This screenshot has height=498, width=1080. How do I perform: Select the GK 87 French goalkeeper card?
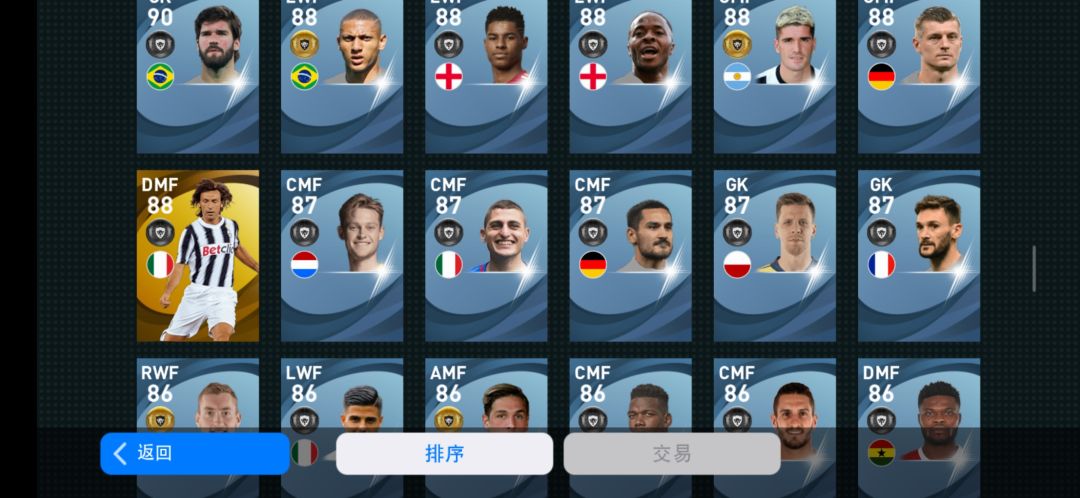(x=919, y=256)
